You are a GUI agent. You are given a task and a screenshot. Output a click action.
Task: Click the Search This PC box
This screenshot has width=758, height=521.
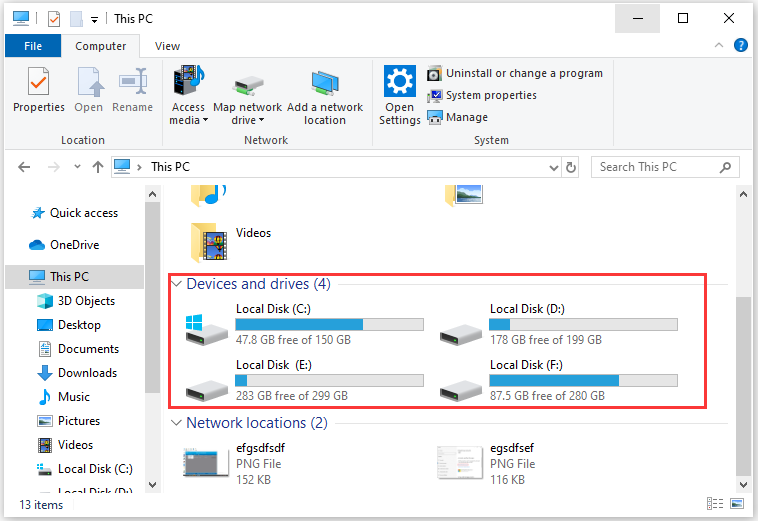tap(665, 167)
